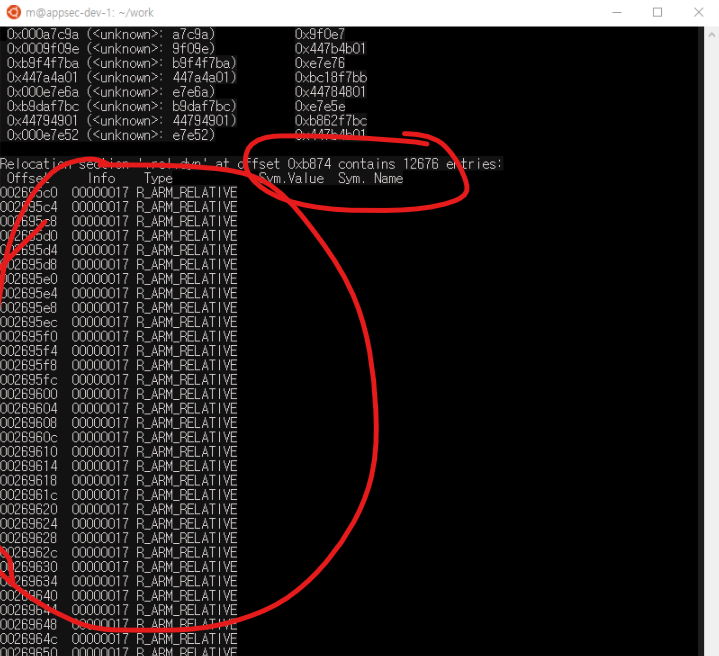Click the value 0x9f0e7
719x656 pixels.
(x=320, y=34)
